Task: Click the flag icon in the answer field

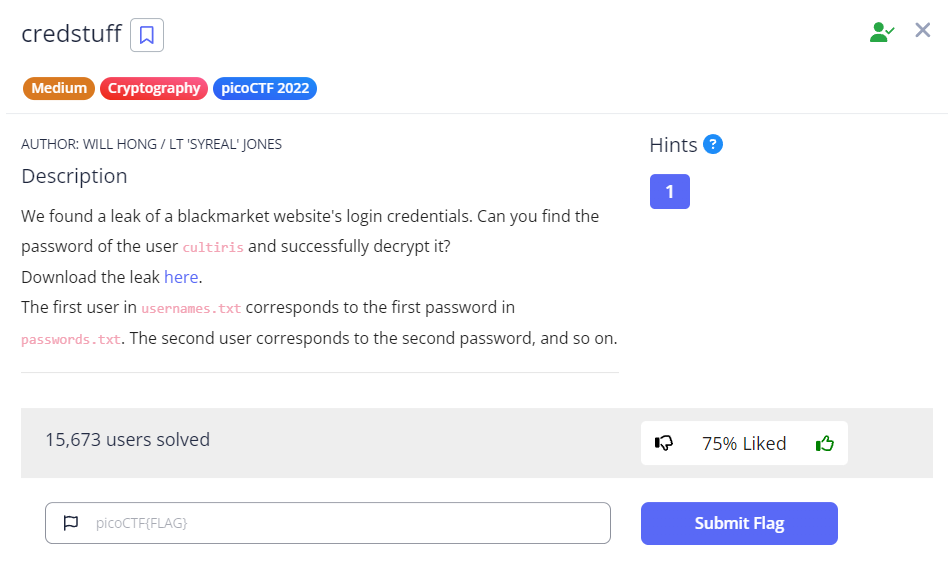Action: [71, 523]
